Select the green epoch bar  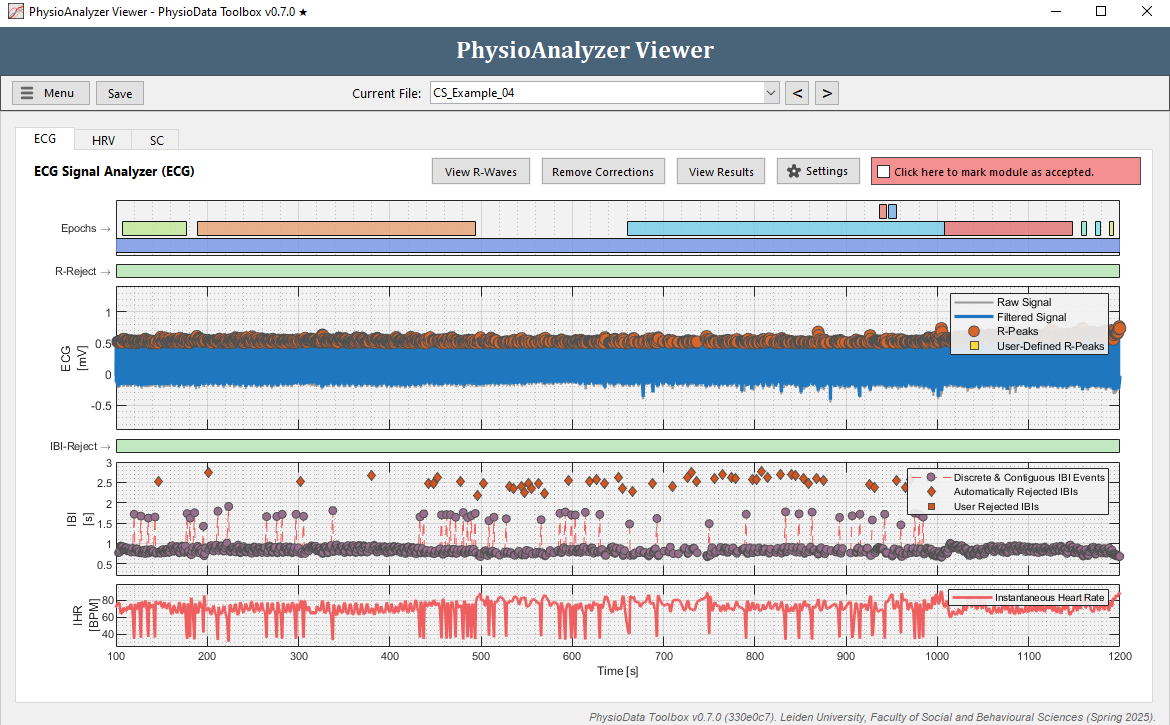(x=154, y=228)
